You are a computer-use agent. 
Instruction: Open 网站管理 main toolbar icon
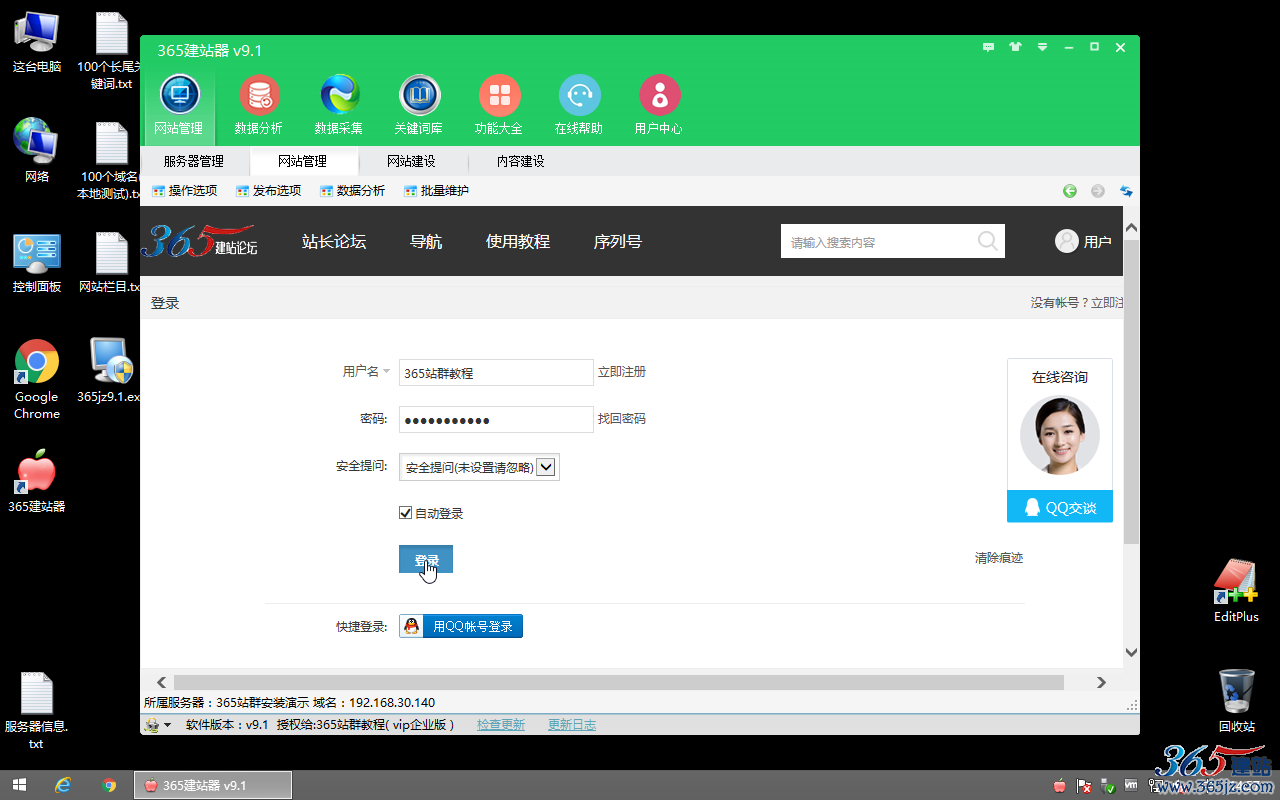tap(179, 105)
